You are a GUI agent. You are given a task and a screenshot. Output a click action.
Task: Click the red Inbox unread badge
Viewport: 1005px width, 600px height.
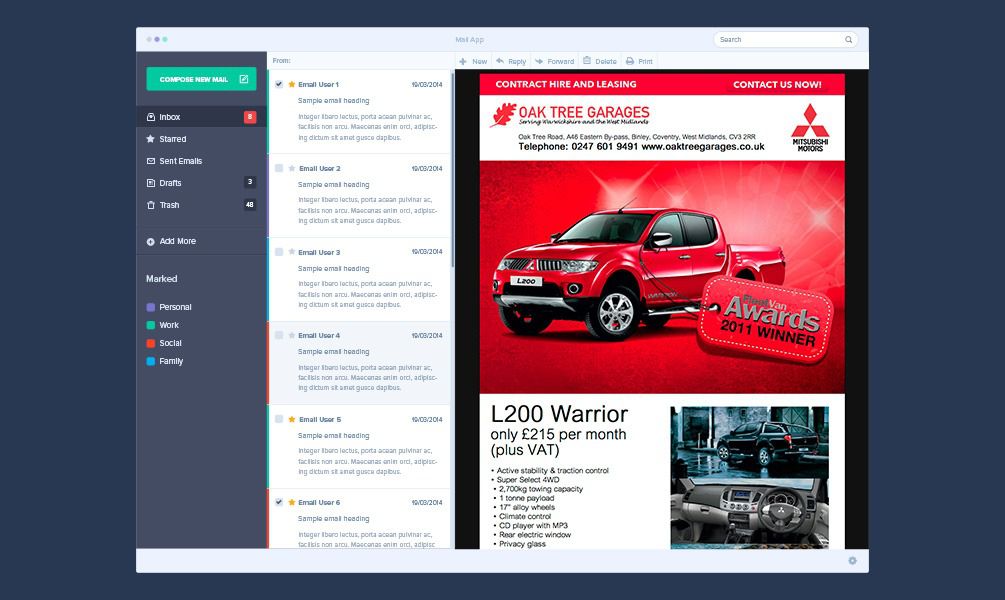coord(250,117)
